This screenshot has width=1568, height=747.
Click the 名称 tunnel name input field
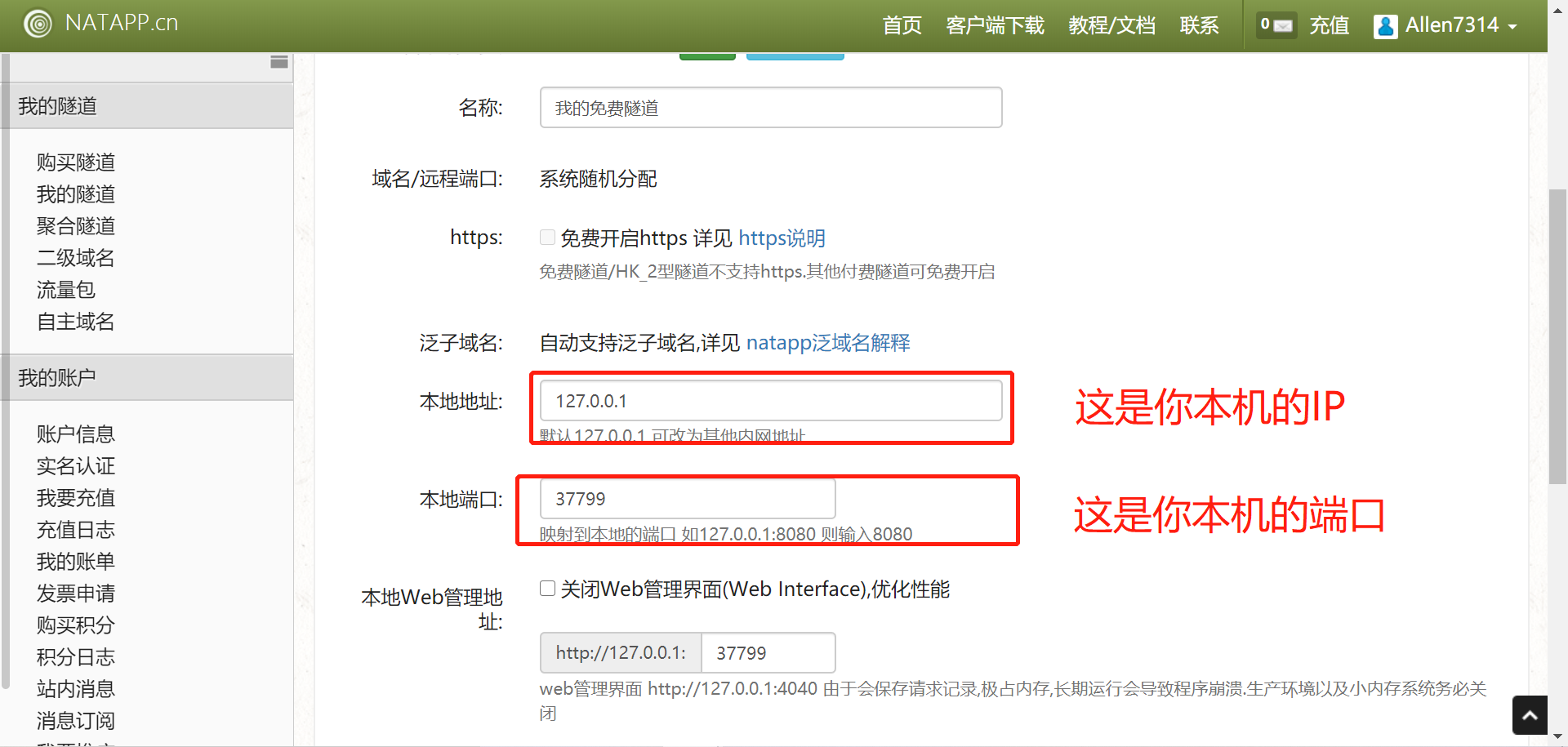771,108
